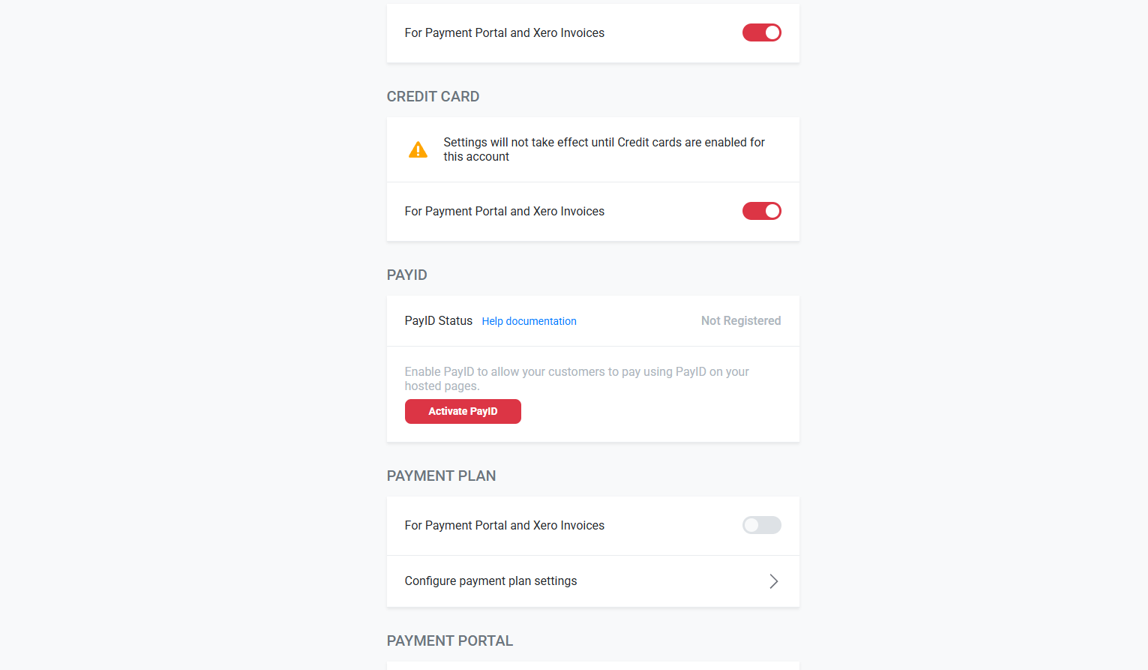Click the PAYID section heading

tap(407, 275)
